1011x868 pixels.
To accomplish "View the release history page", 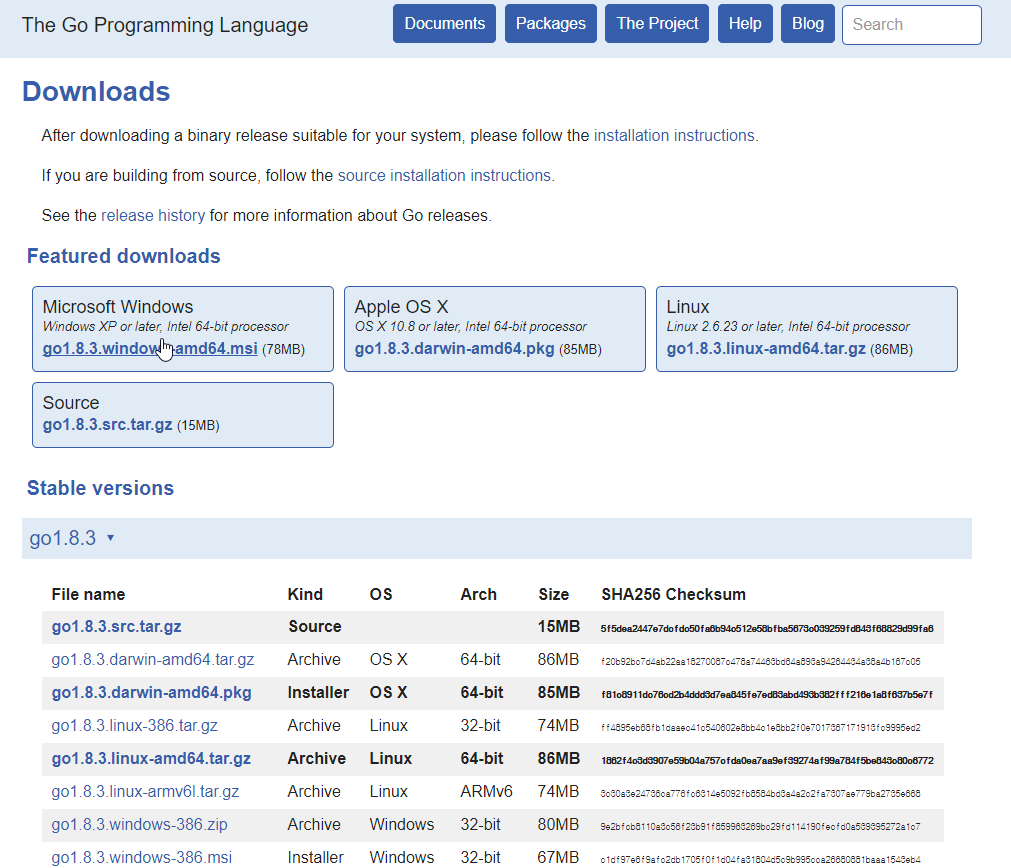I will pos(152,215).
